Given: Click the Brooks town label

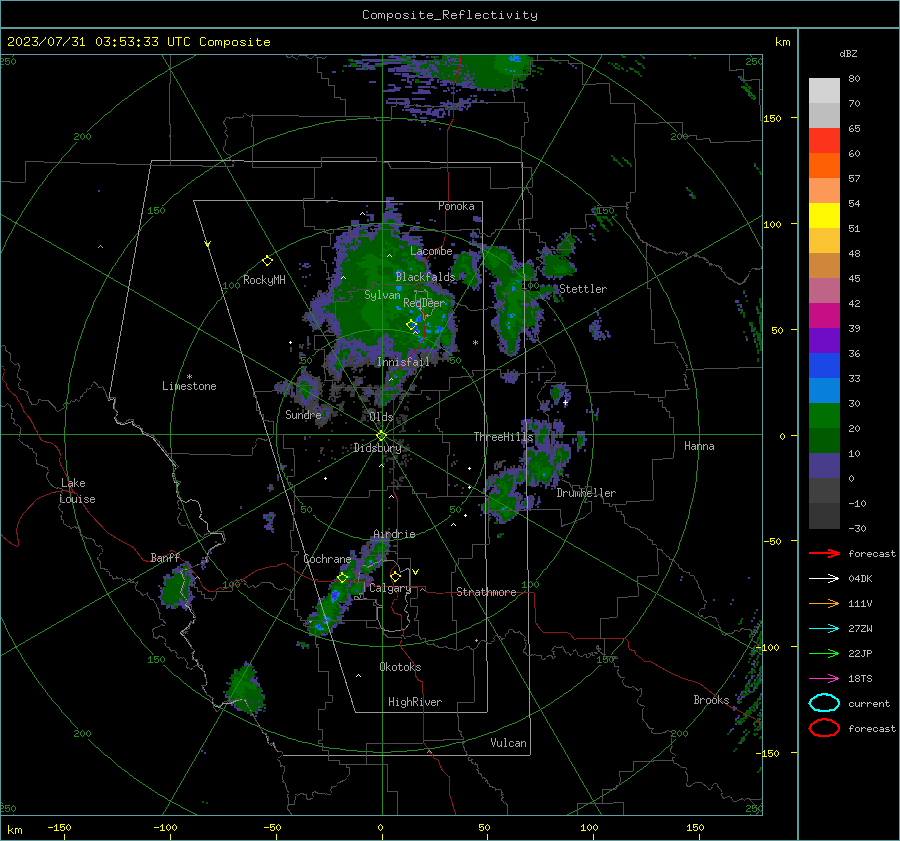Looking at the screenshot, I should coord(711,700).
